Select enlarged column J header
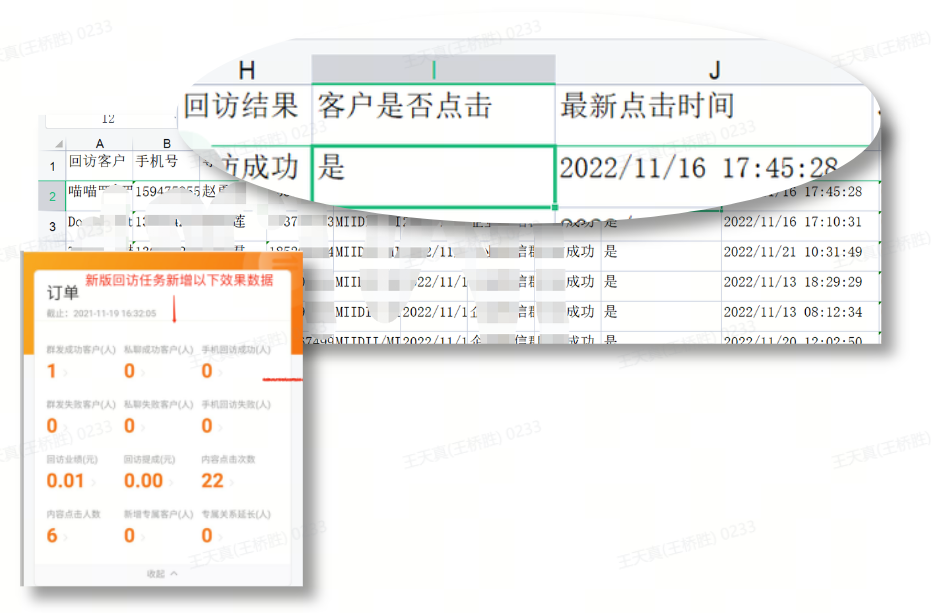Image resolution: width=931 pixels, height=613 pixels. [713, 69]
